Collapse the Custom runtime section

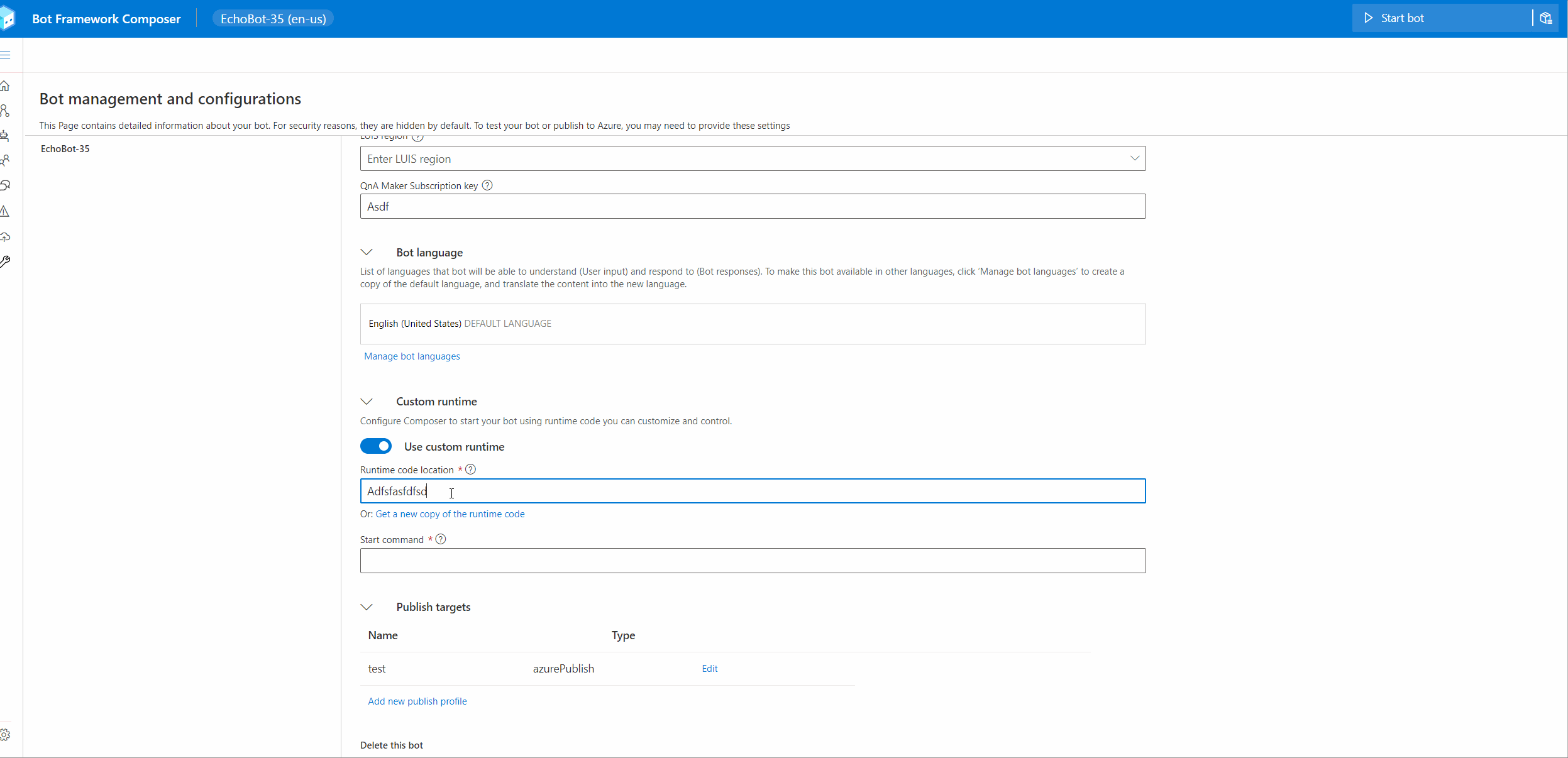tap(367, 401)
